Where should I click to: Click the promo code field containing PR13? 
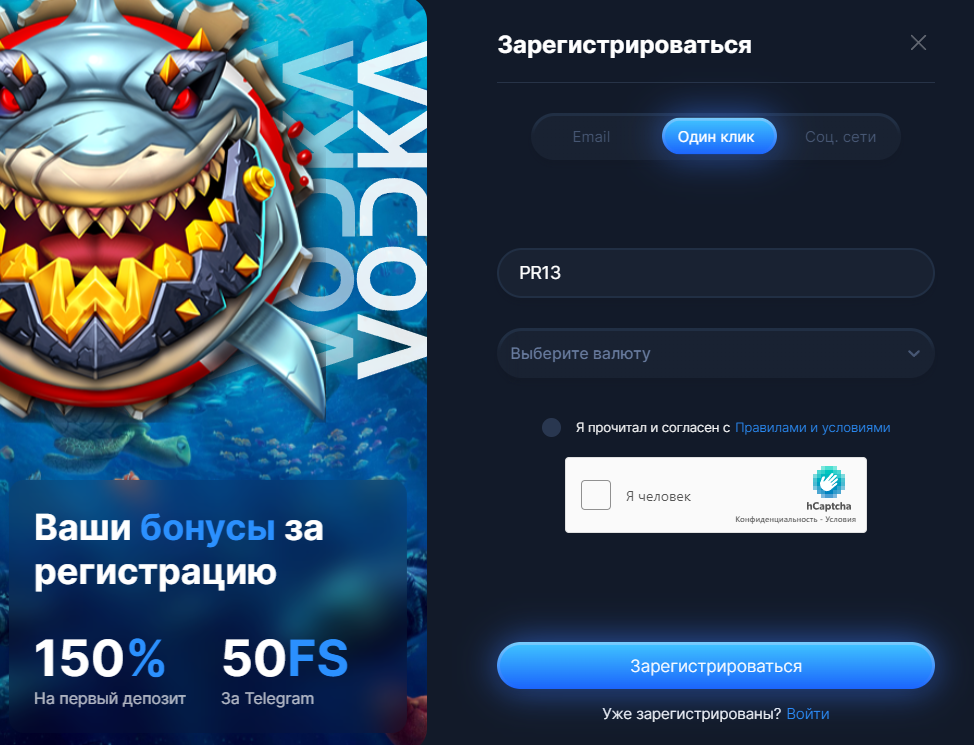click(716, 273)
